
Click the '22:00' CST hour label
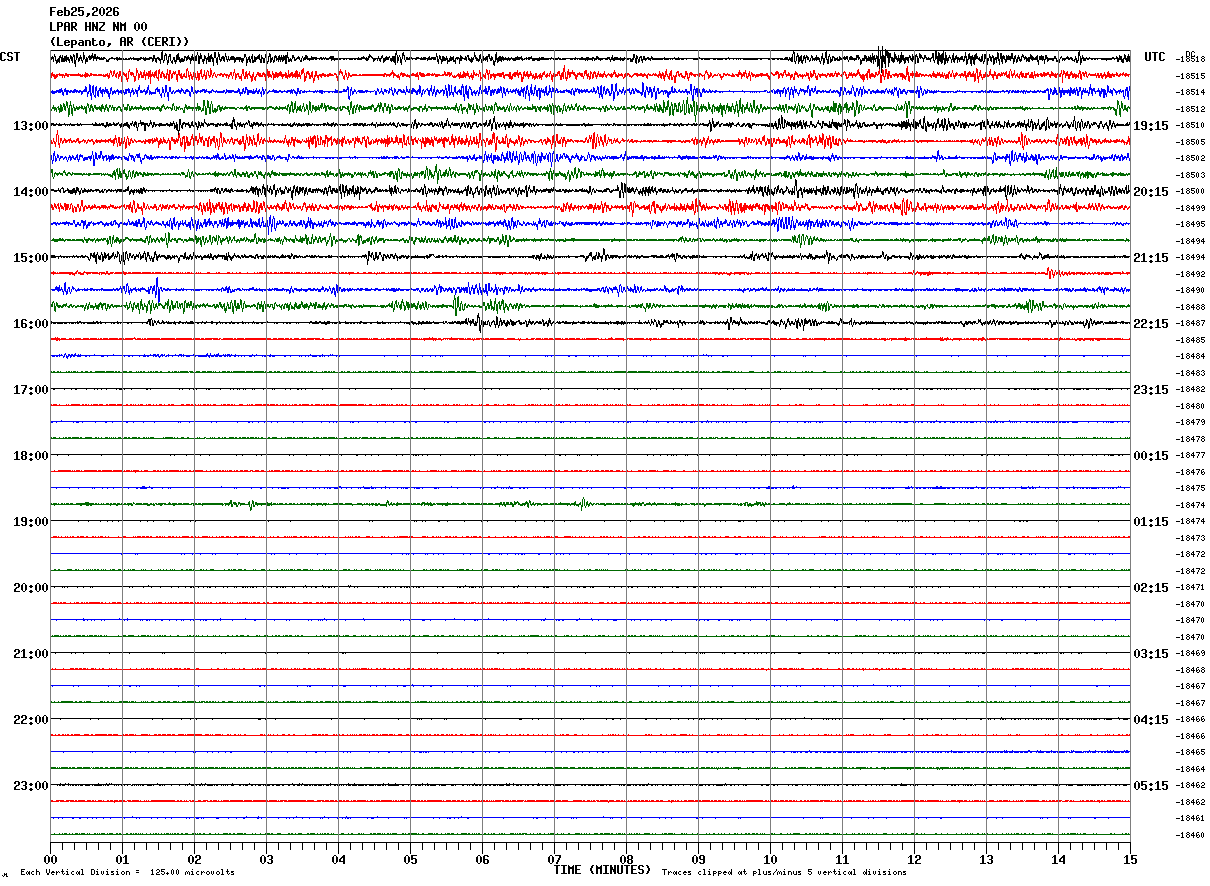(x=31, y=720)
